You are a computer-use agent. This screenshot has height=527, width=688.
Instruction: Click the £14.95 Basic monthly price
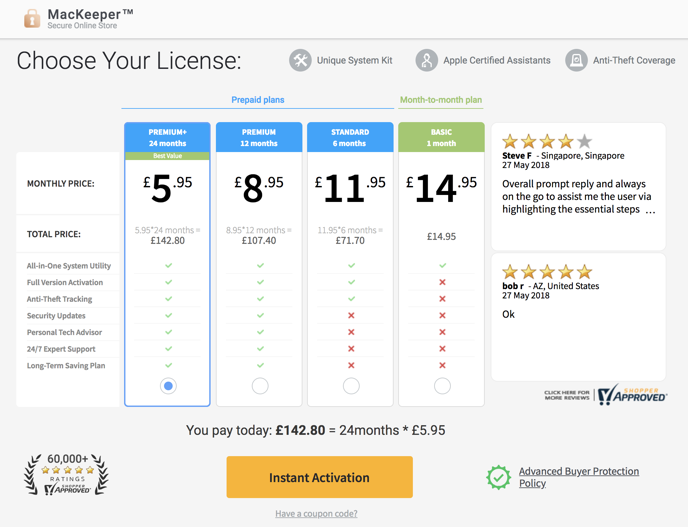pyautogui.click(x=441, y=187)
